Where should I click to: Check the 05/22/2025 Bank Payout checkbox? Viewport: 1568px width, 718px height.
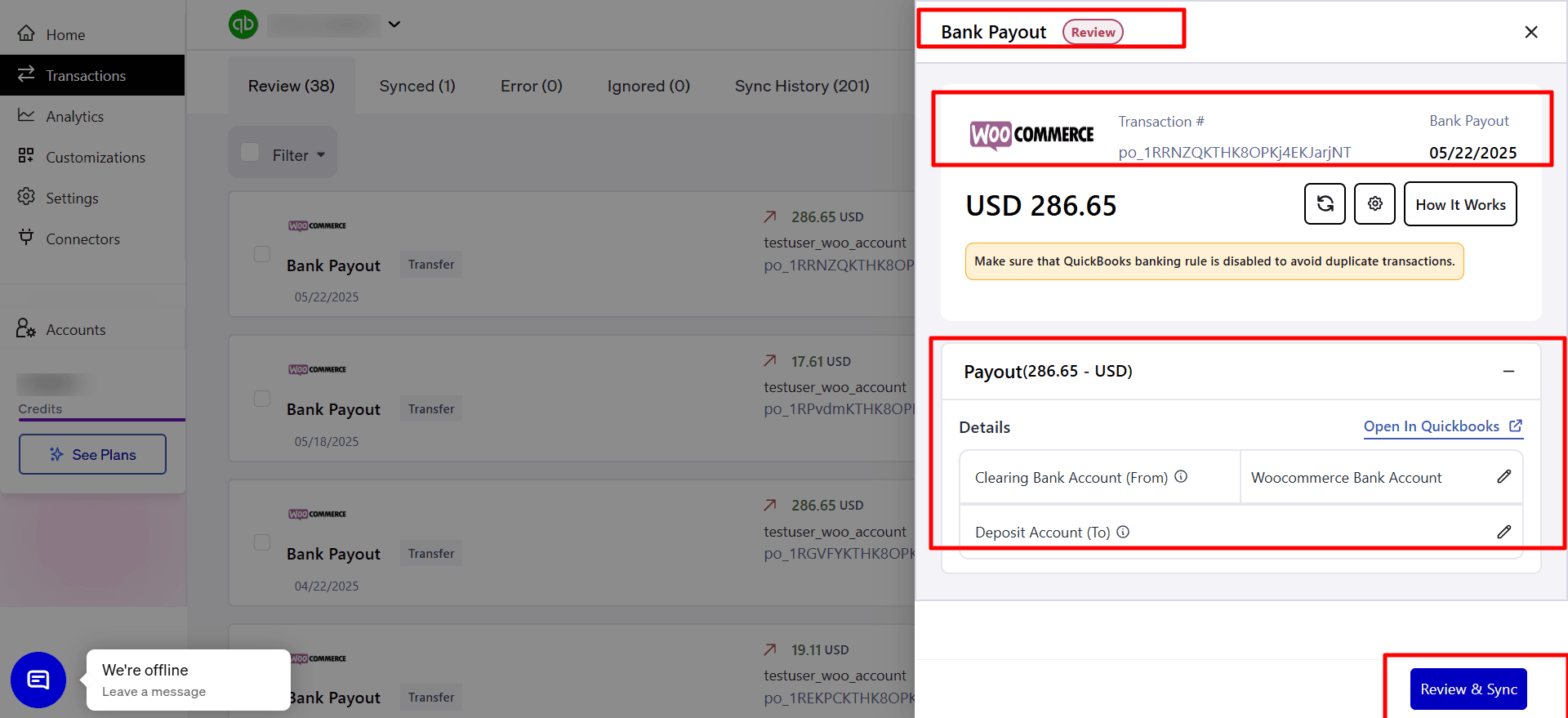click(x=262, y=254)
